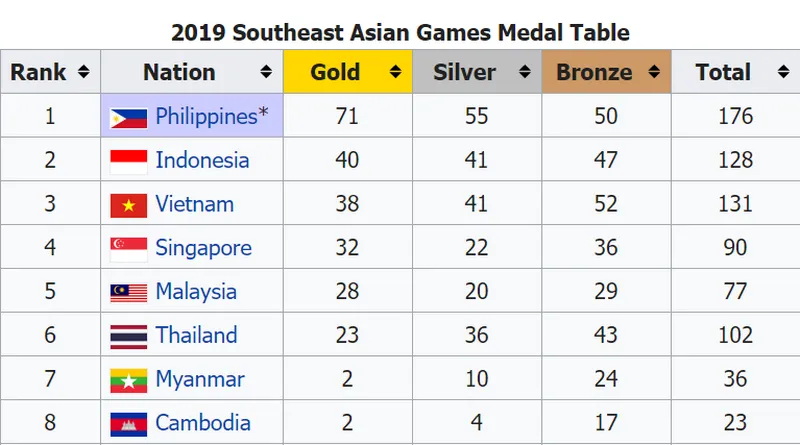Click the Singapore flag icon
This screenshot has height=445, width=800.
pyautogui.click(x=129, y=249)
